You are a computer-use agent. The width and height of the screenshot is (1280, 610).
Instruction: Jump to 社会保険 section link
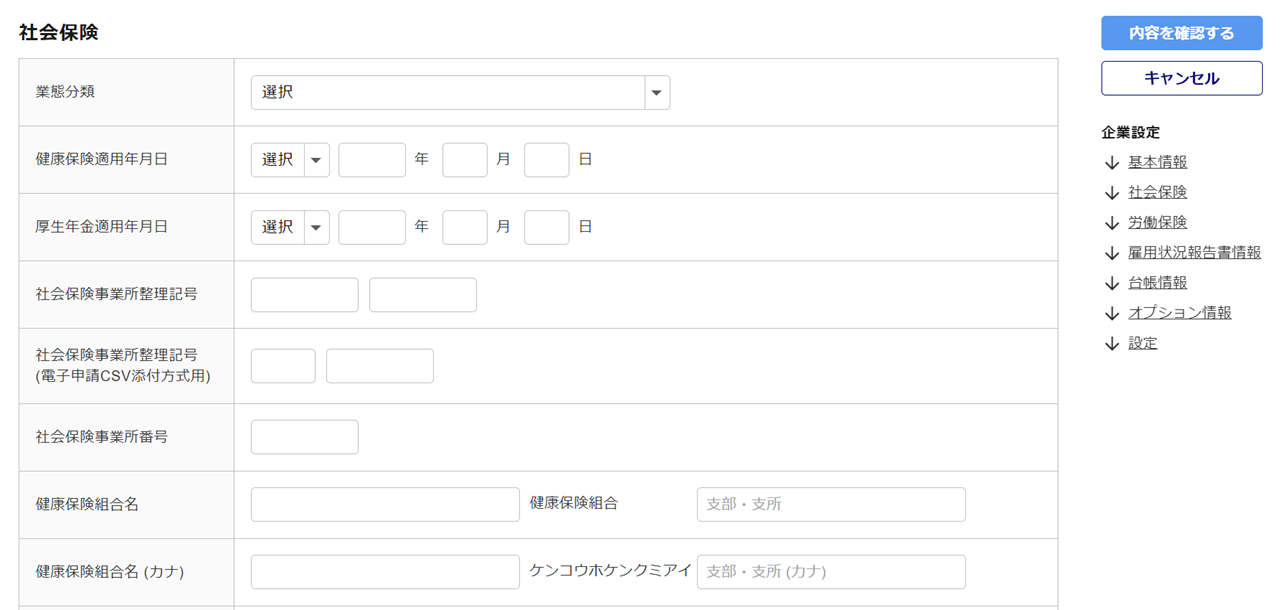click(x=1158, y=192)
